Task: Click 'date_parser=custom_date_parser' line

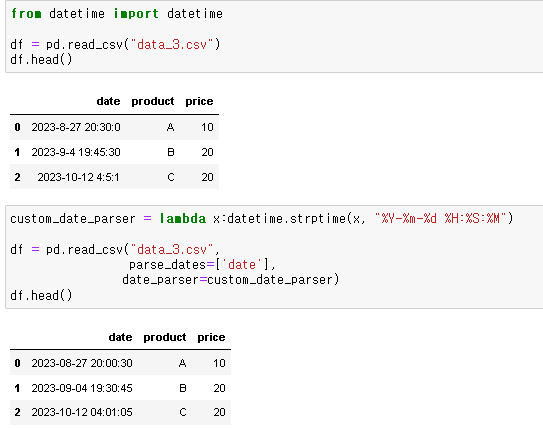Action: tap(231, 279)
